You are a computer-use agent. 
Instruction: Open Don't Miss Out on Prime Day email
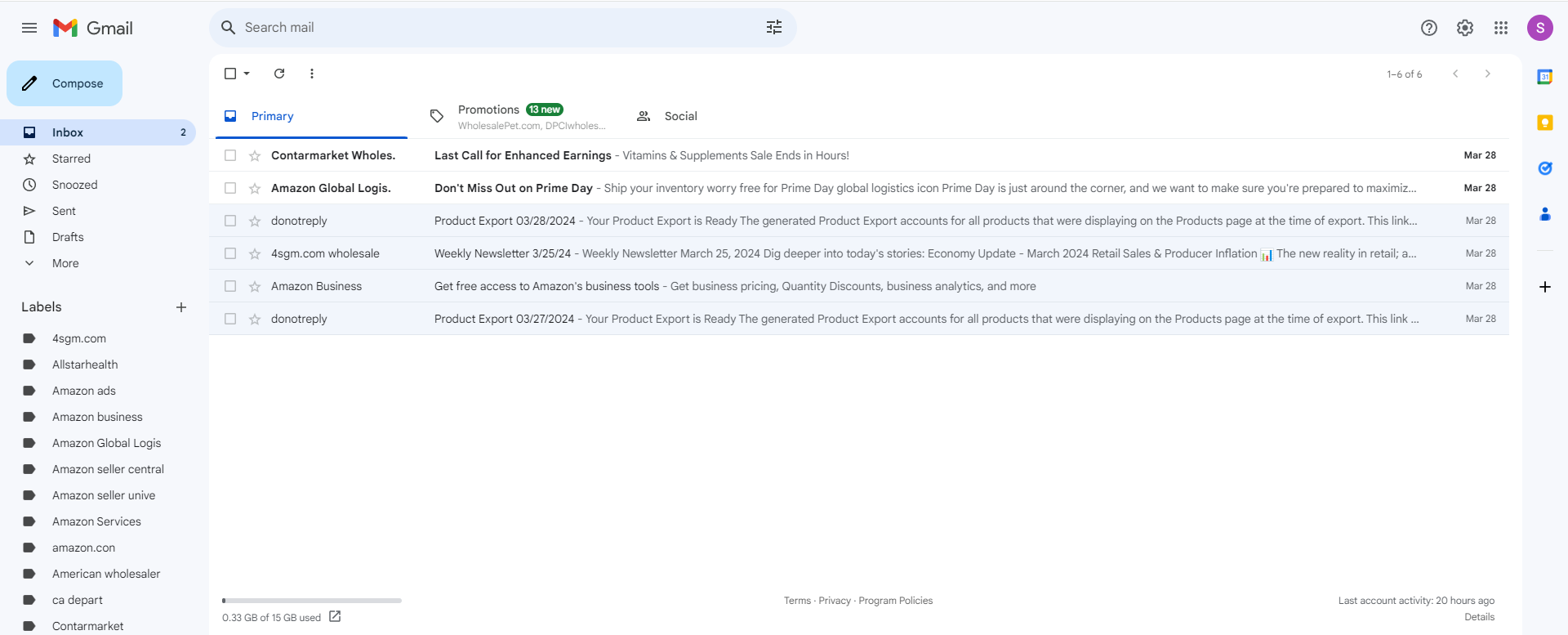[859, 188]
